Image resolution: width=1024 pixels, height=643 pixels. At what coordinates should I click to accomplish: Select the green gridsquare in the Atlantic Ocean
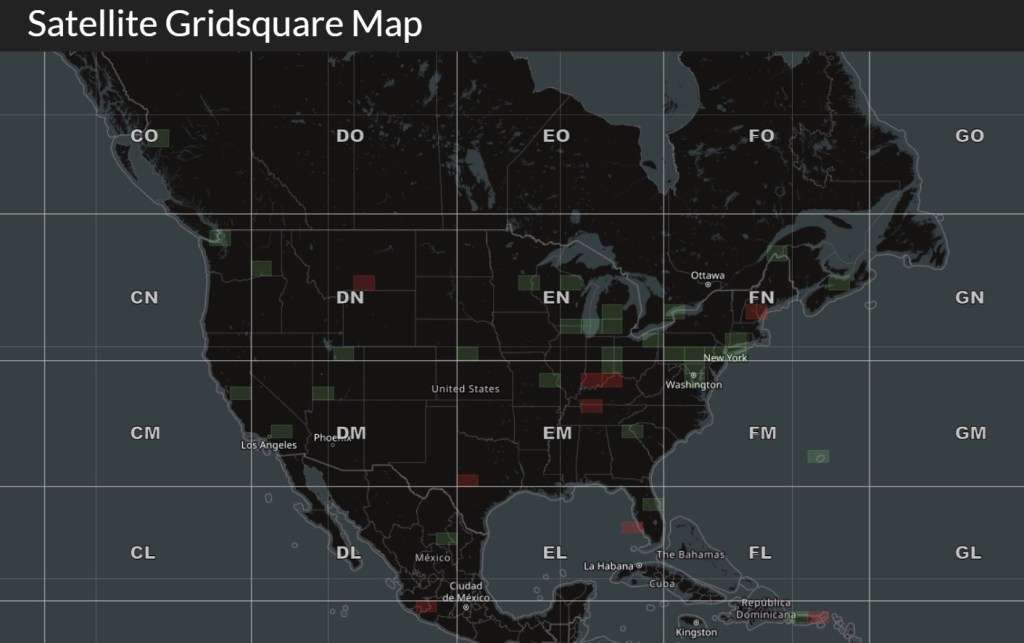click(x=818, y=456)
